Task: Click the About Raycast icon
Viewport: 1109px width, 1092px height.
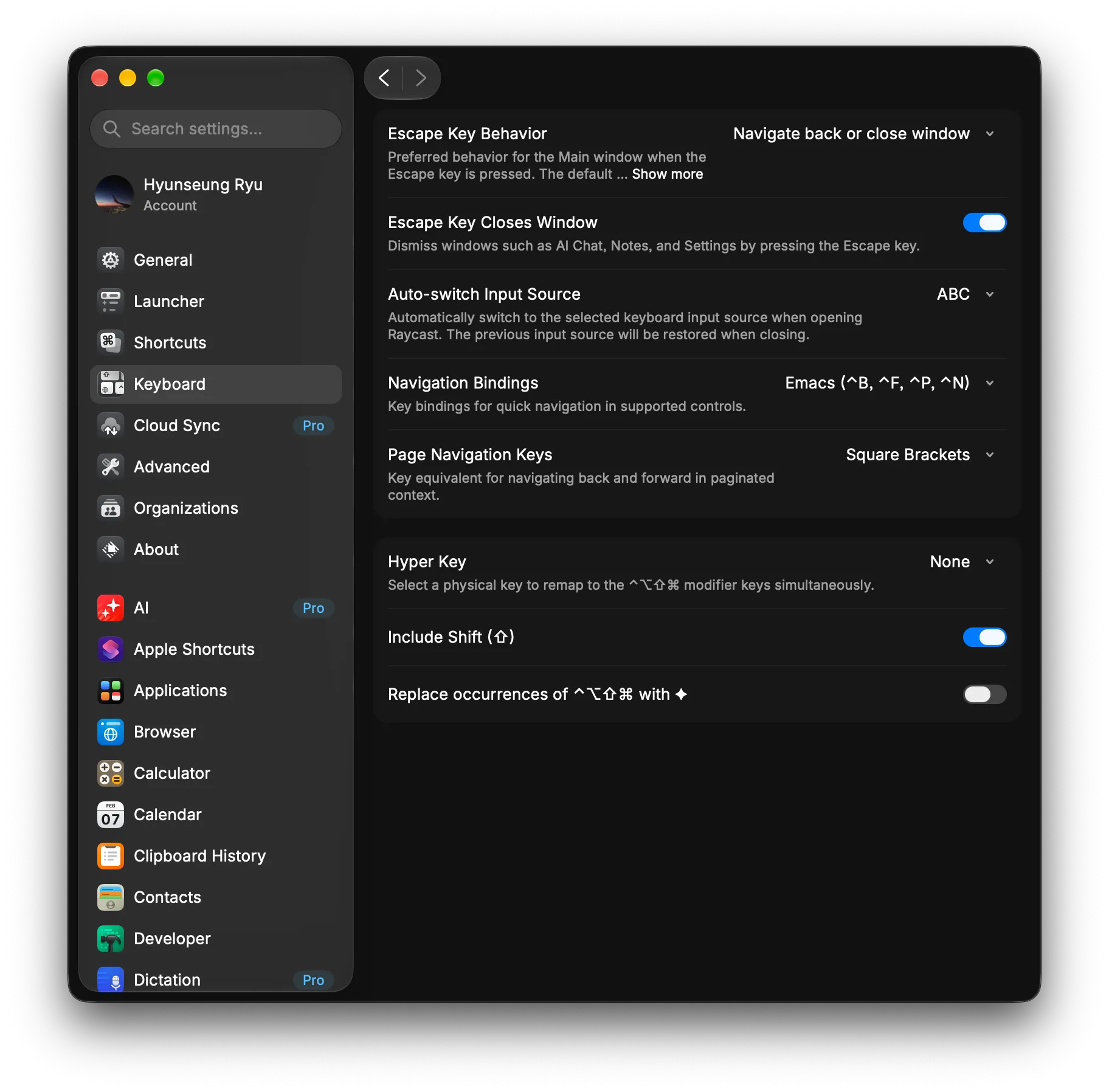Action: point(111,550)
